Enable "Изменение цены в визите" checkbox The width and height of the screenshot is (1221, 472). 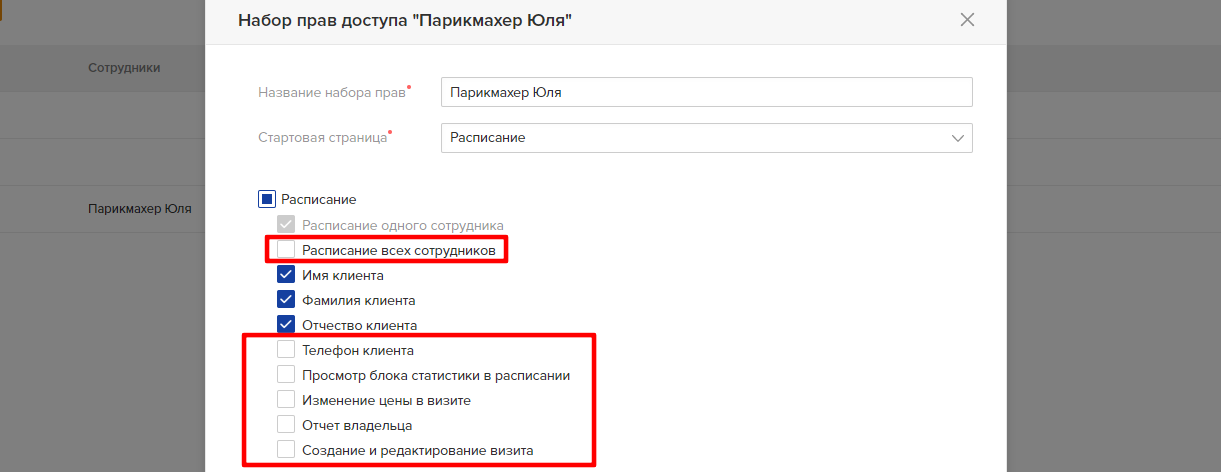click(x=286, y=400)
